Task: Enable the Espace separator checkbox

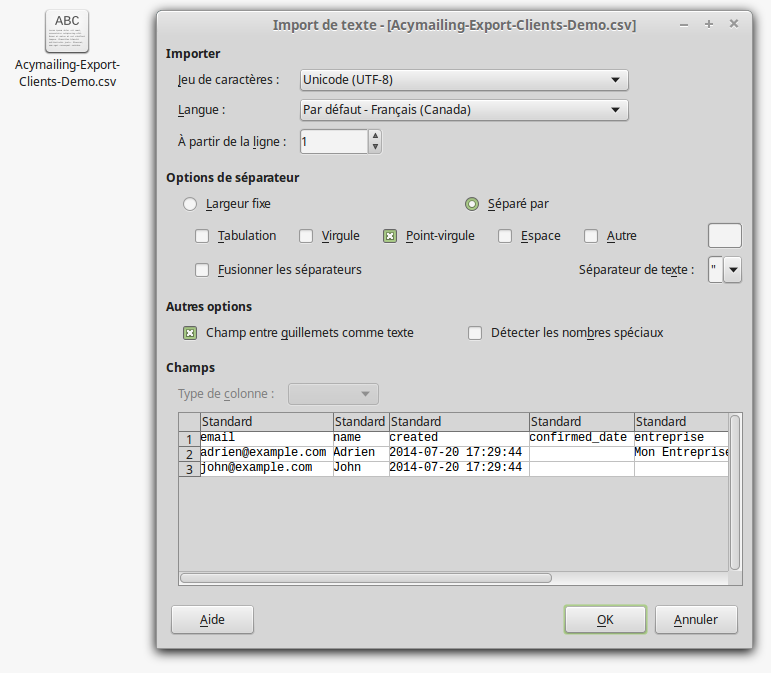Action: click(x=505, y=236)
